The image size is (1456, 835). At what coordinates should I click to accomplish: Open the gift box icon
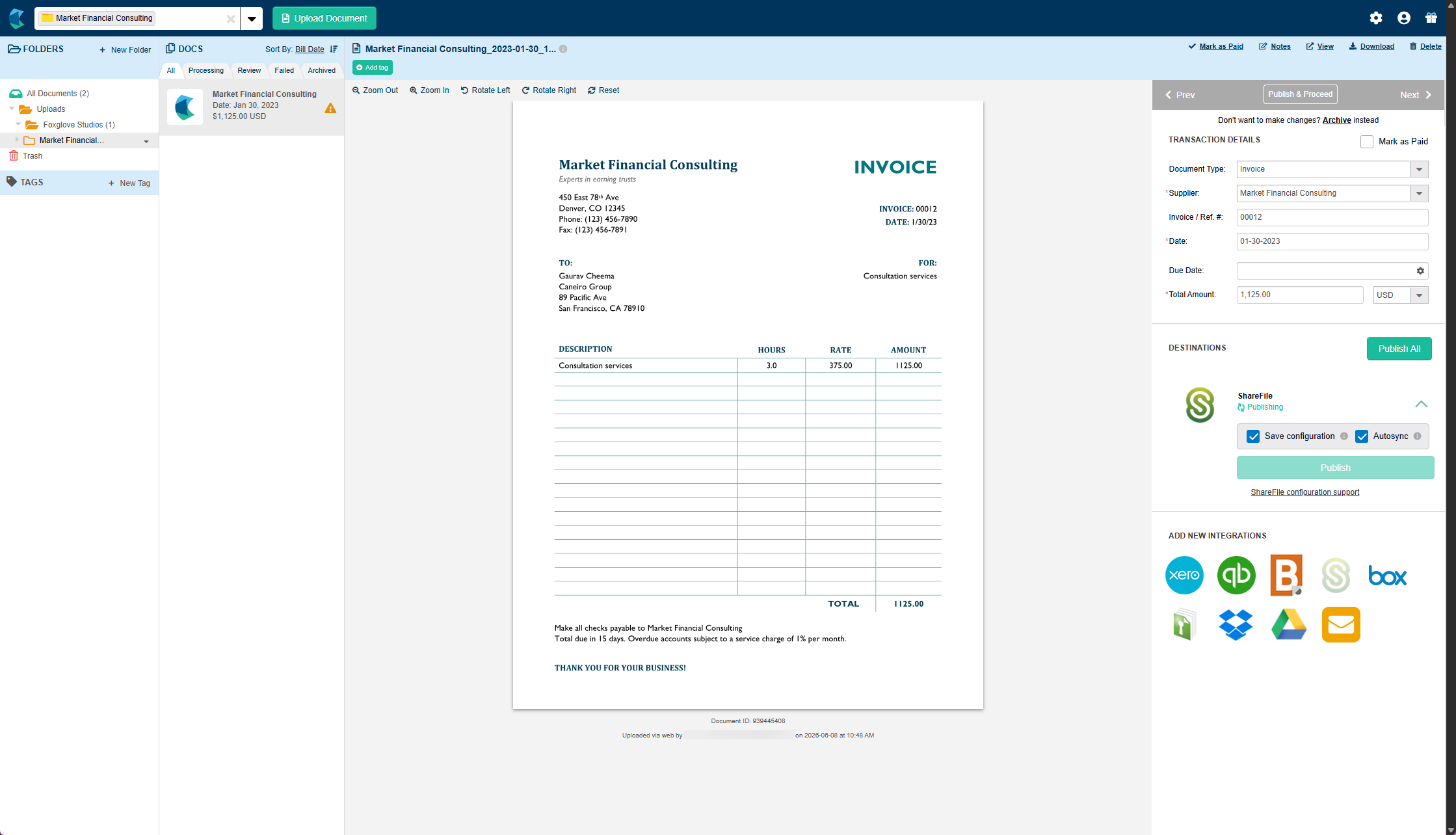point(1431,18)
